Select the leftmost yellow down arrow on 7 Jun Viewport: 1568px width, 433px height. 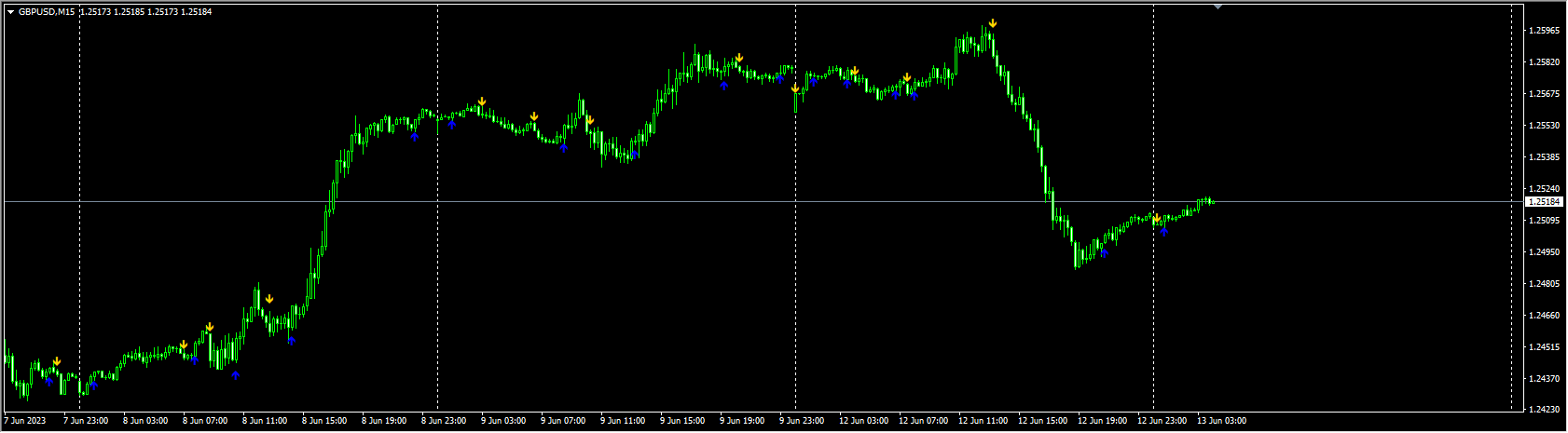(57, 360)
